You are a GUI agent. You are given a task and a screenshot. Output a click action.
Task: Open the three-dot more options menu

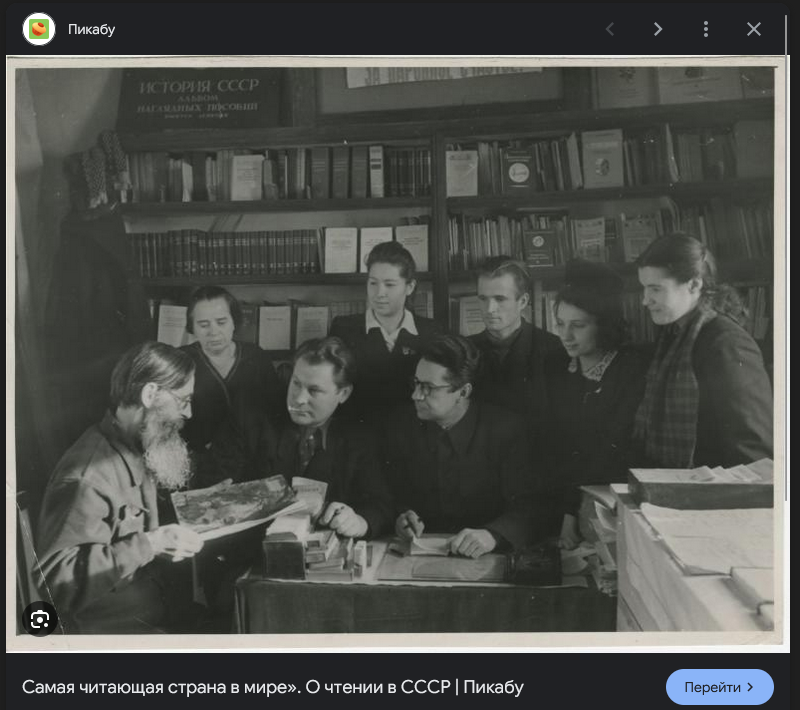click(706, 29)
